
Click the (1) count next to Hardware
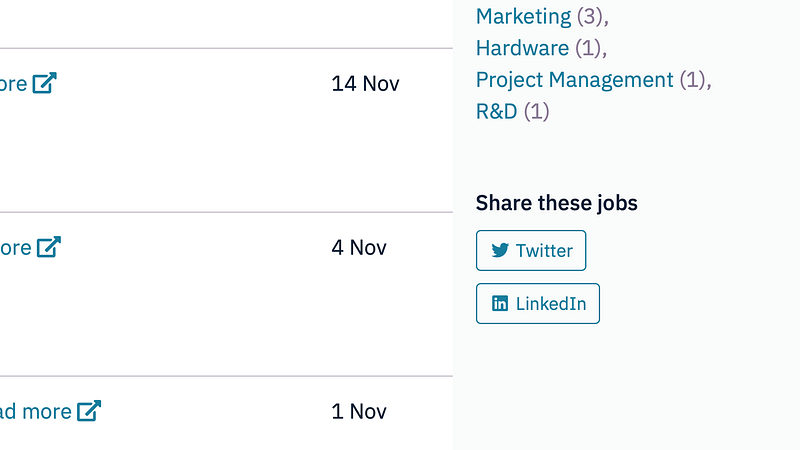point(588,48)
